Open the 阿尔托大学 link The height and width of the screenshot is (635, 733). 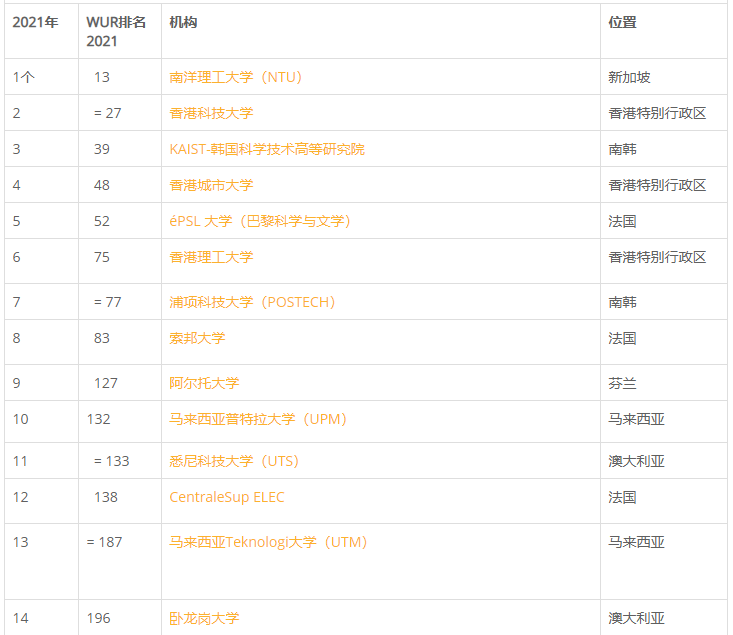pos(204,383)
